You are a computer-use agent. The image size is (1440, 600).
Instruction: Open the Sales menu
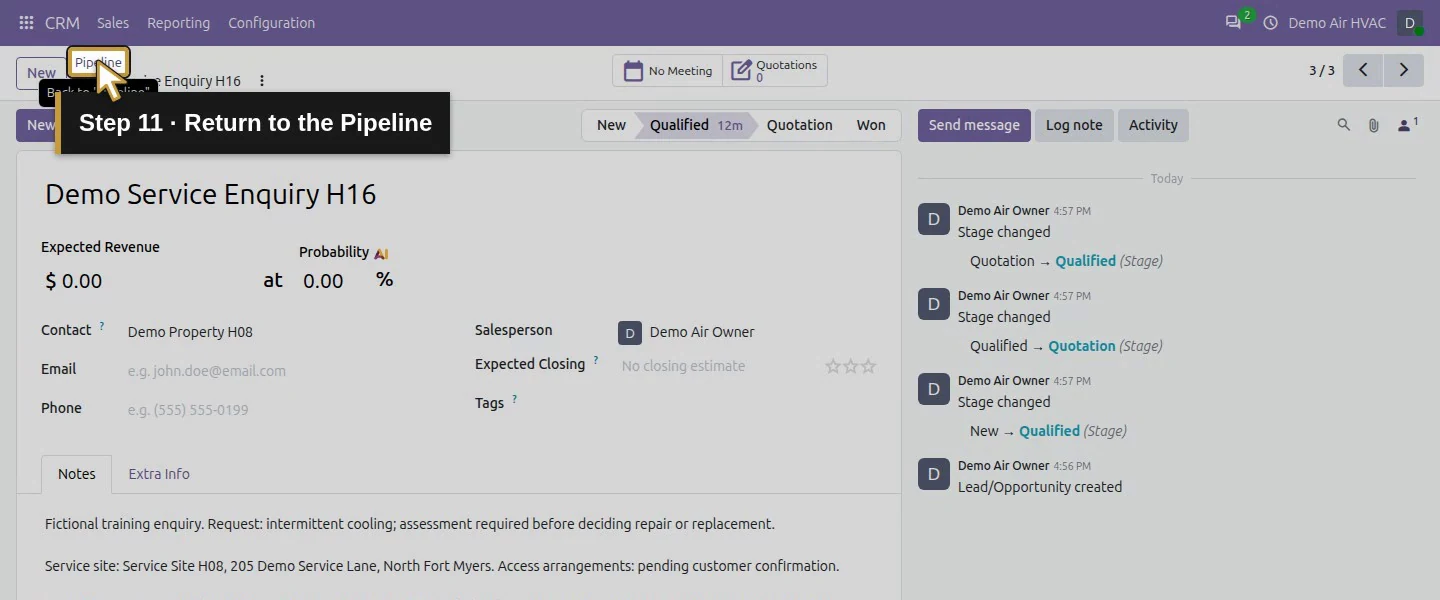(x=113, y=23)
